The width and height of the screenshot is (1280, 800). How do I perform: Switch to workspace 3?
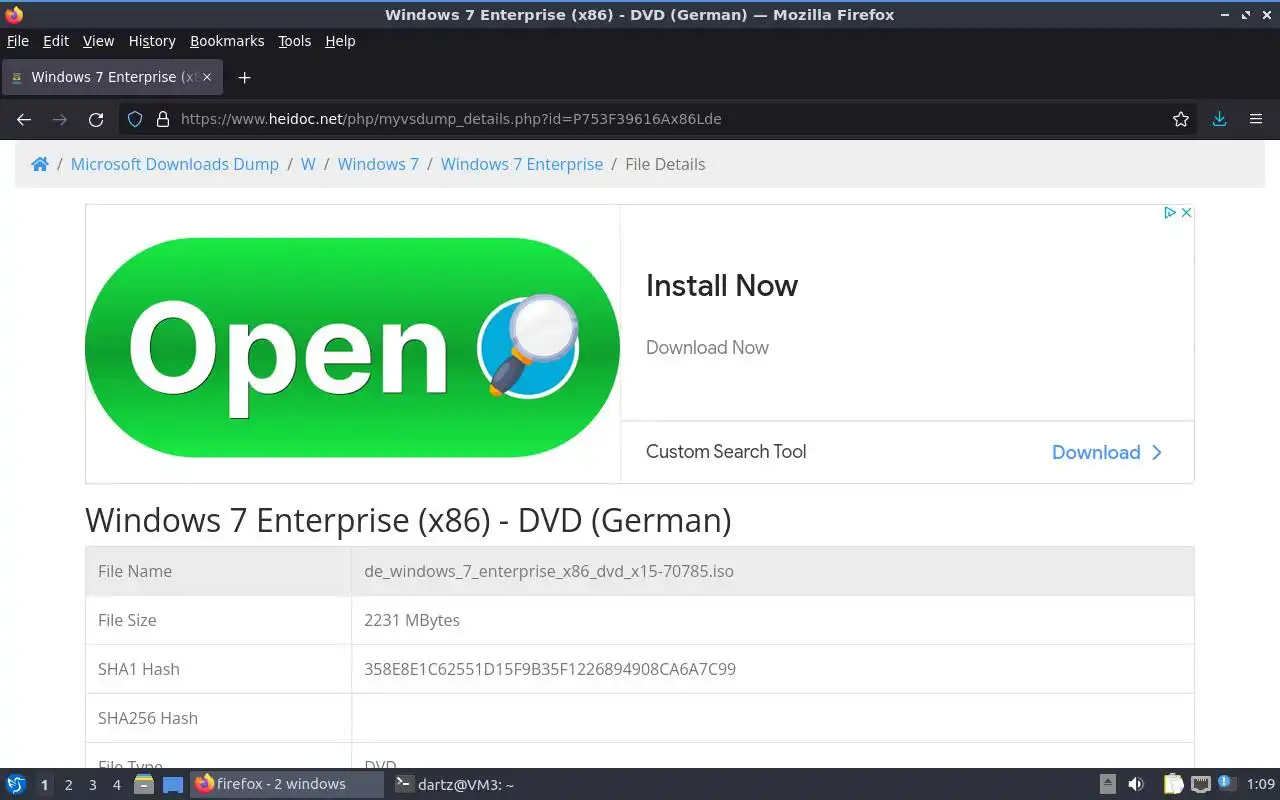(x=92, y=785)
